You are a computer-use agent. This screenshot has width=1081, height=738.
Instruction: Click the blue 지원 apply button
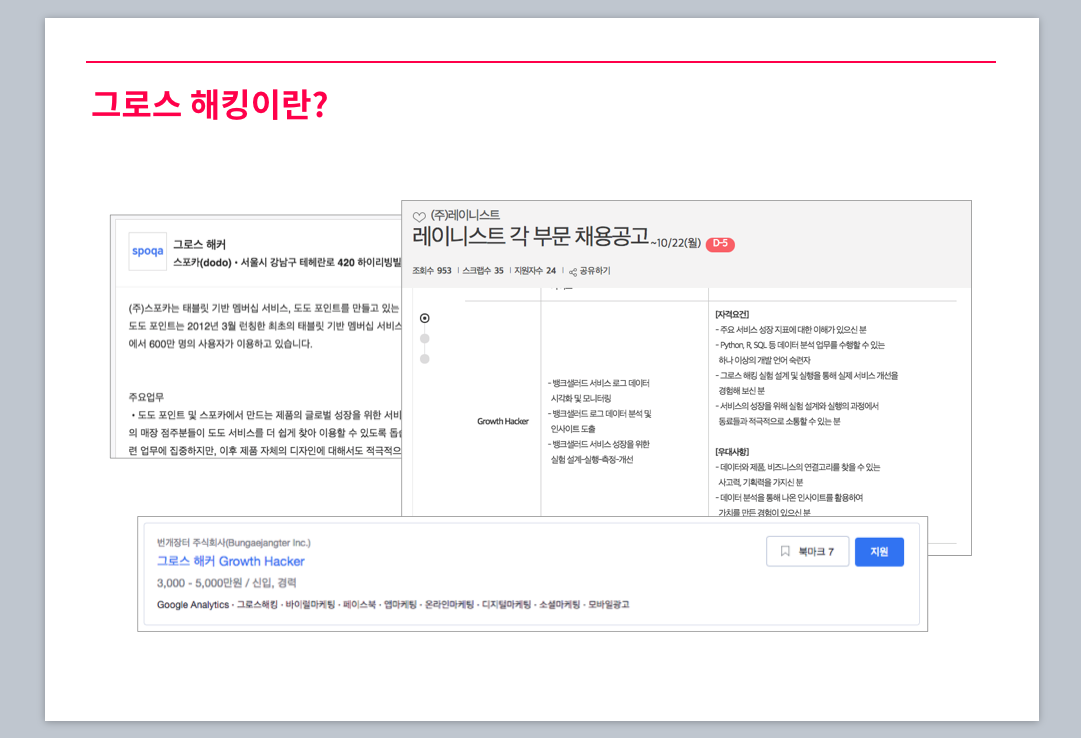(x=879, y=551)
